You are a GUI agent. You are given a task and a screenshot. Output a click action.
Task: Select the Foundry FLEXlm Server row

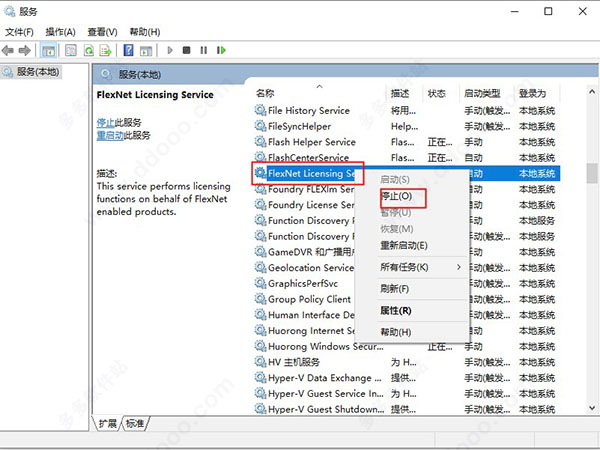tap(406, 189)
